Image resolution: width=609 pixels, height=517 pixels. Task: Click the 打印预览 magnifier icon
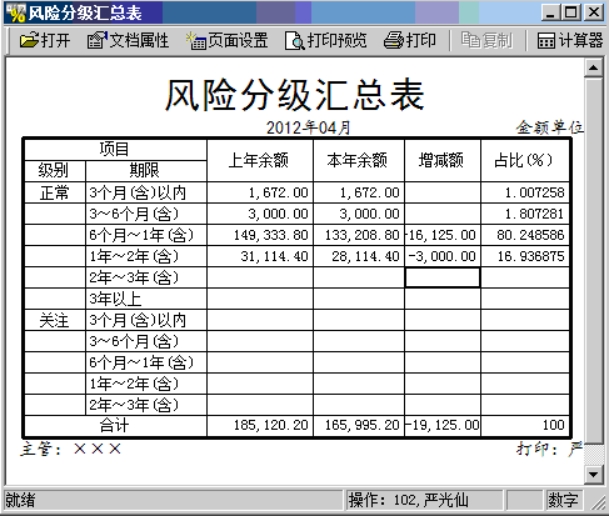(295, 40)
